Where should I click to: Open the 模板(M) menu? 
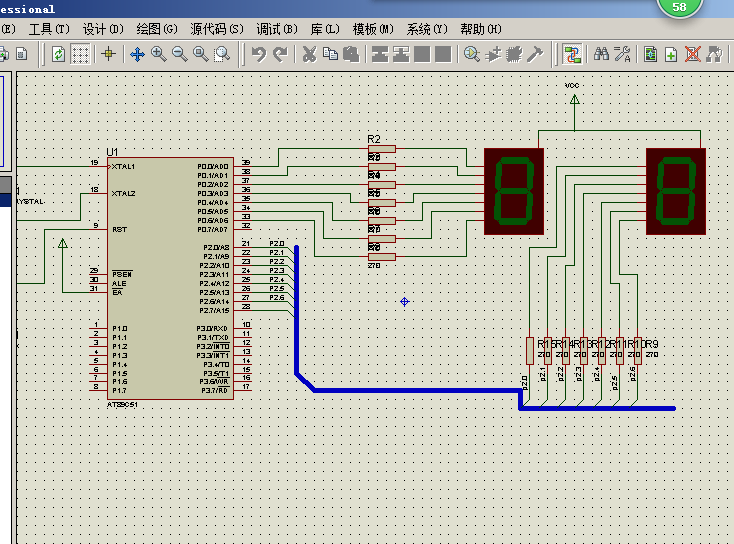point(373,29)
